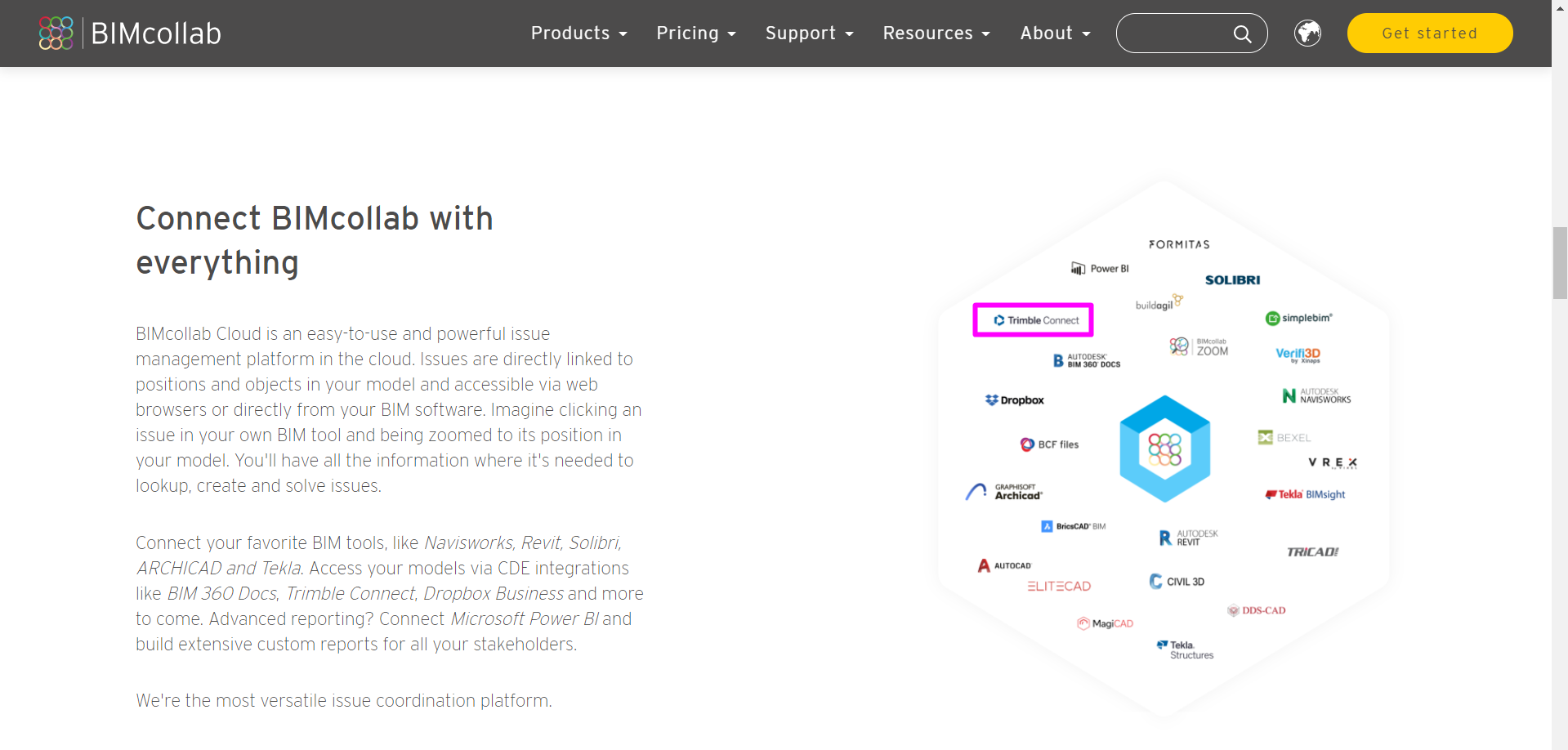Select the Dropbox integration logo
This screenshot has width=1568, height=750.
click(x=1015, y=400)
